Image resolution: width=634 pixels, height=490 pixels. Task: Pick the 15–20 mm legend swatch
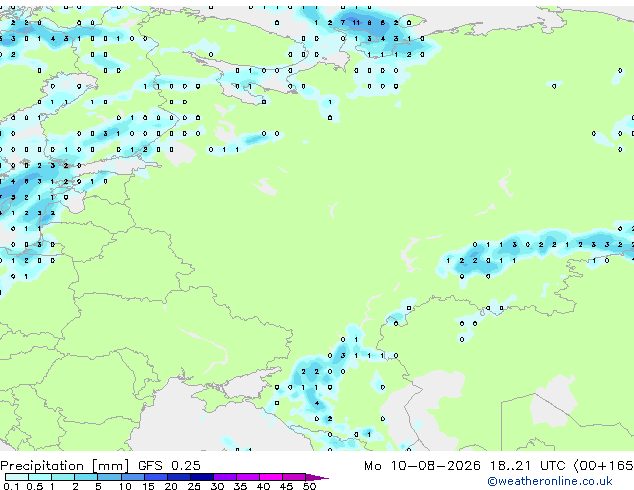pyautogui.click(x=155, y=477)
